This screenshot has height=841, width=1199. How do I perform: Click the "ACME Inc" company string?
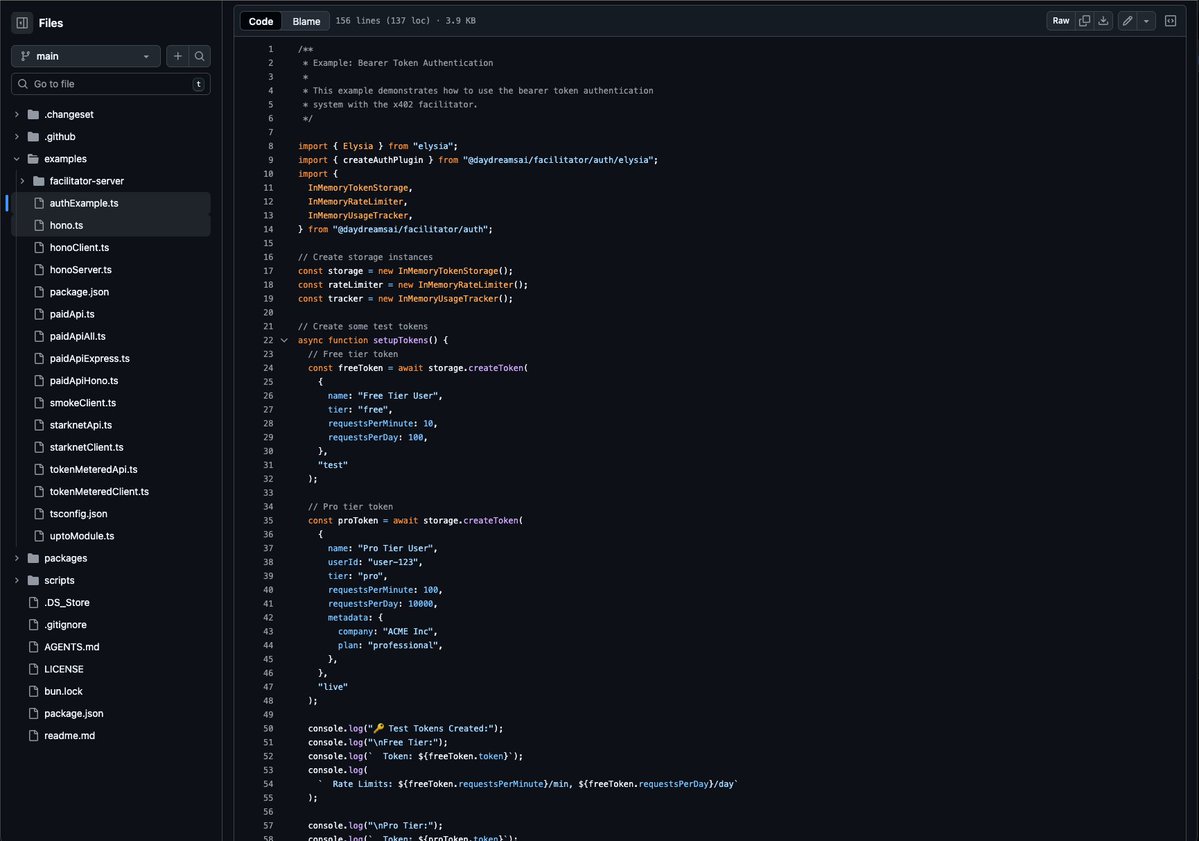[x=410, y=632]
